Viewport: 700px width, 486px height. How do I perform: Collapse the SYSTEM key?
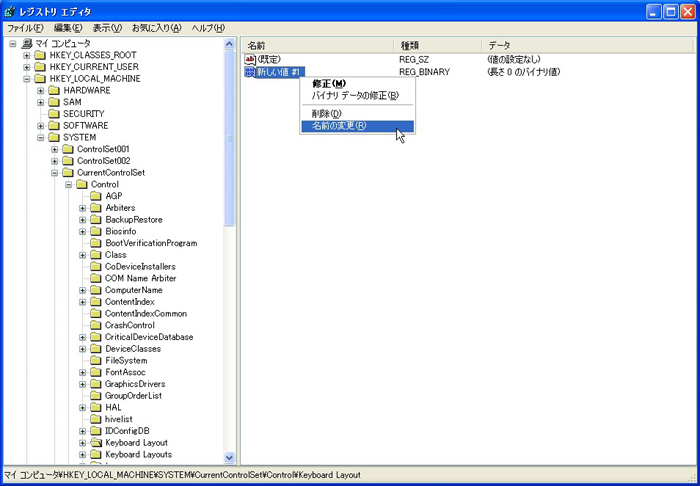click(x=41, y=137)
